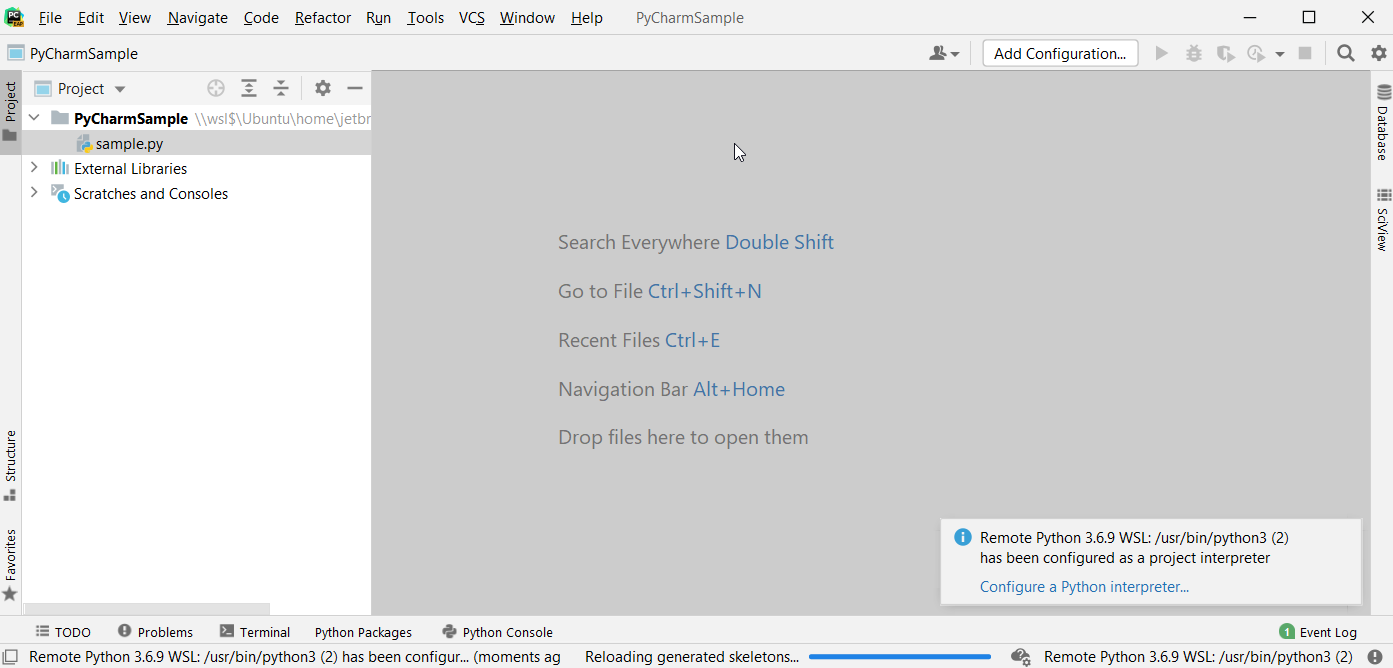The image size is (1393, 668).
Task: Open the Problems tool window
Action: 155,632
